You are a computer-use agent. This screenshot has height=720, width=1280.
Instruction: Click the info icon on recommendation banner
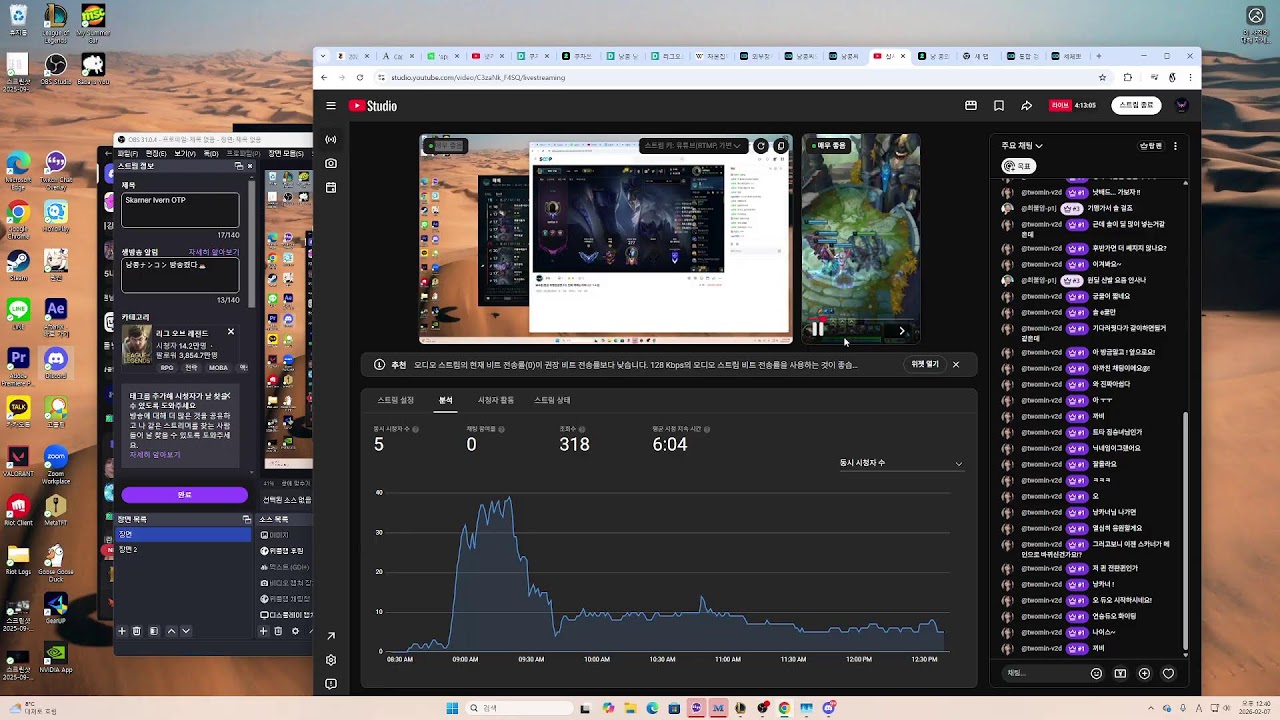(379, 365)
